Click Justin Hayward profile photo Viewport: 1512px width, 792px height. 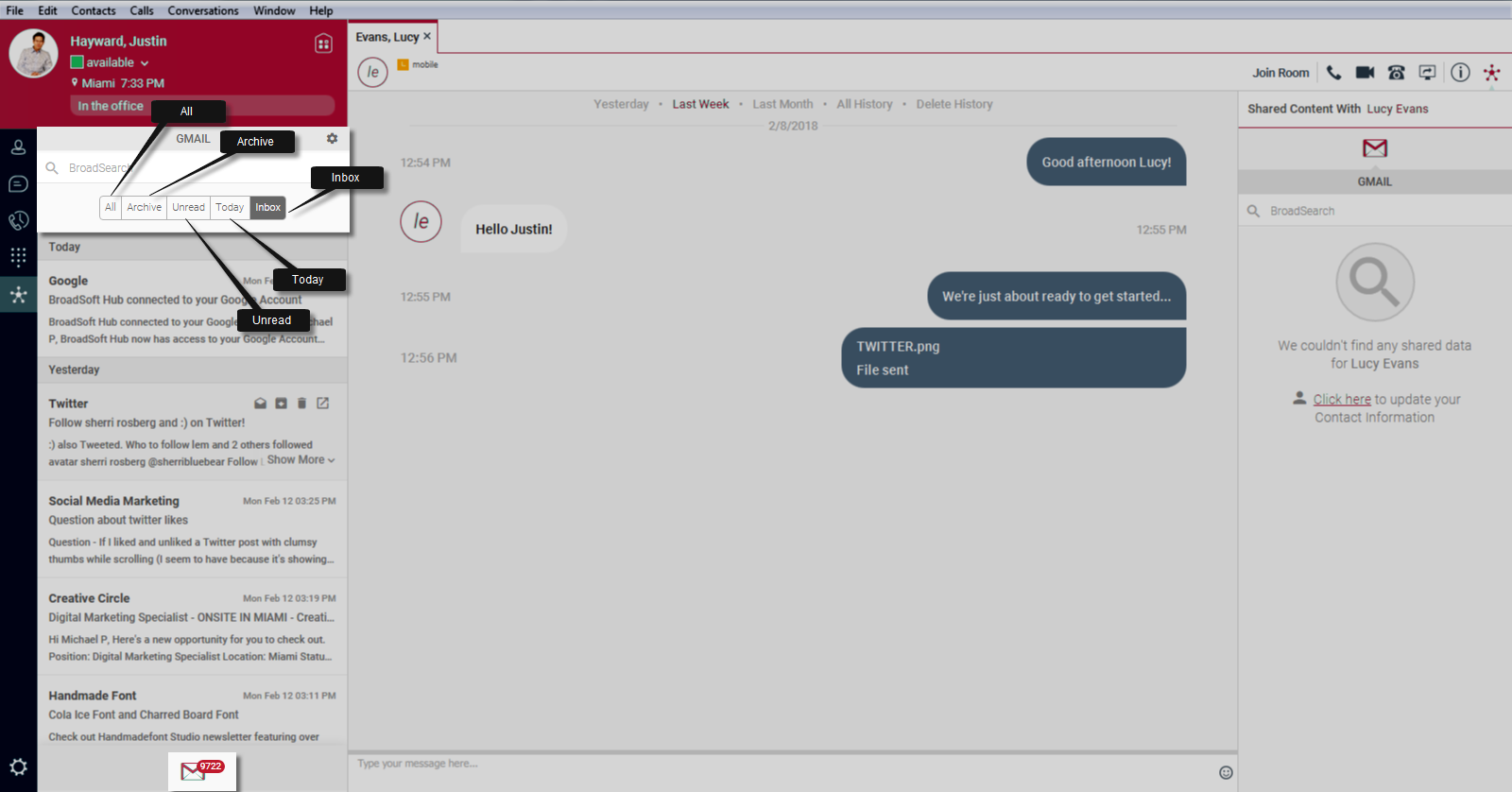pos(34,54)
